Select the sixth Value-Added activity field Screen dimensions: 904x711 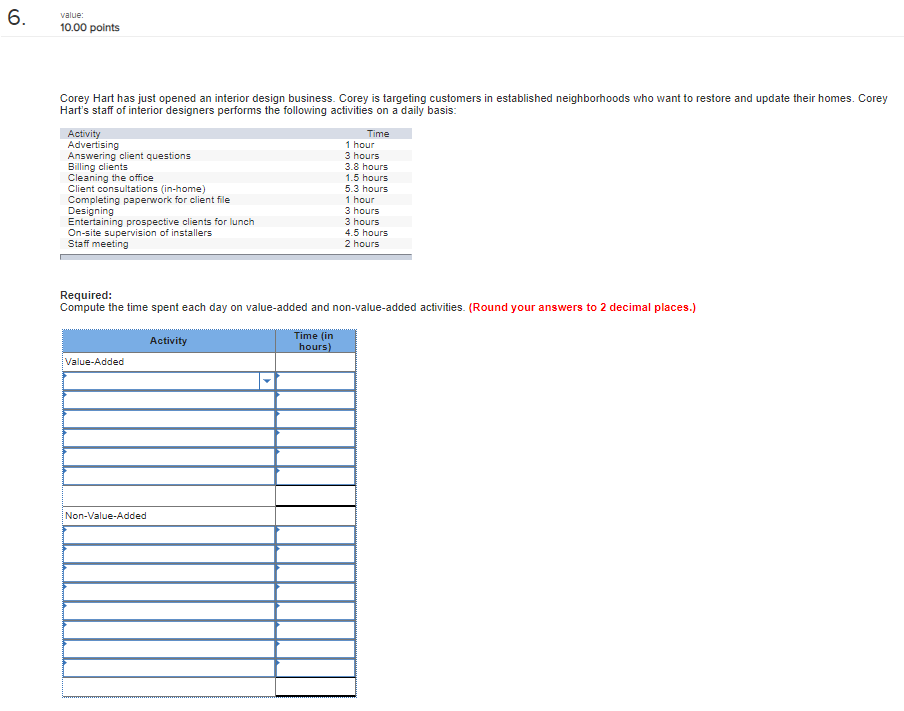pyautogui.click(x=169, y=476)
